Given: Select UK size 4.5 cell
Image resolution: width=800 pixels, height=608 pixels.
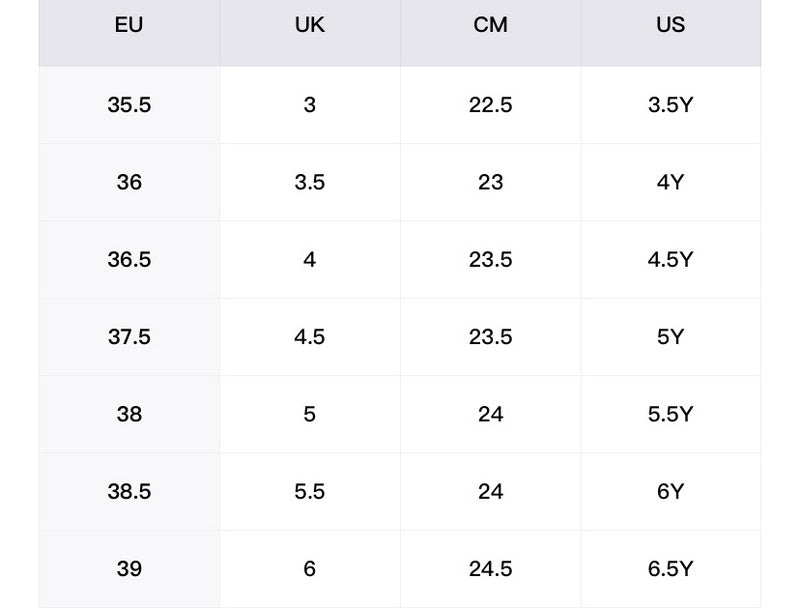Looking at the screenshot, I should [310, 337].
